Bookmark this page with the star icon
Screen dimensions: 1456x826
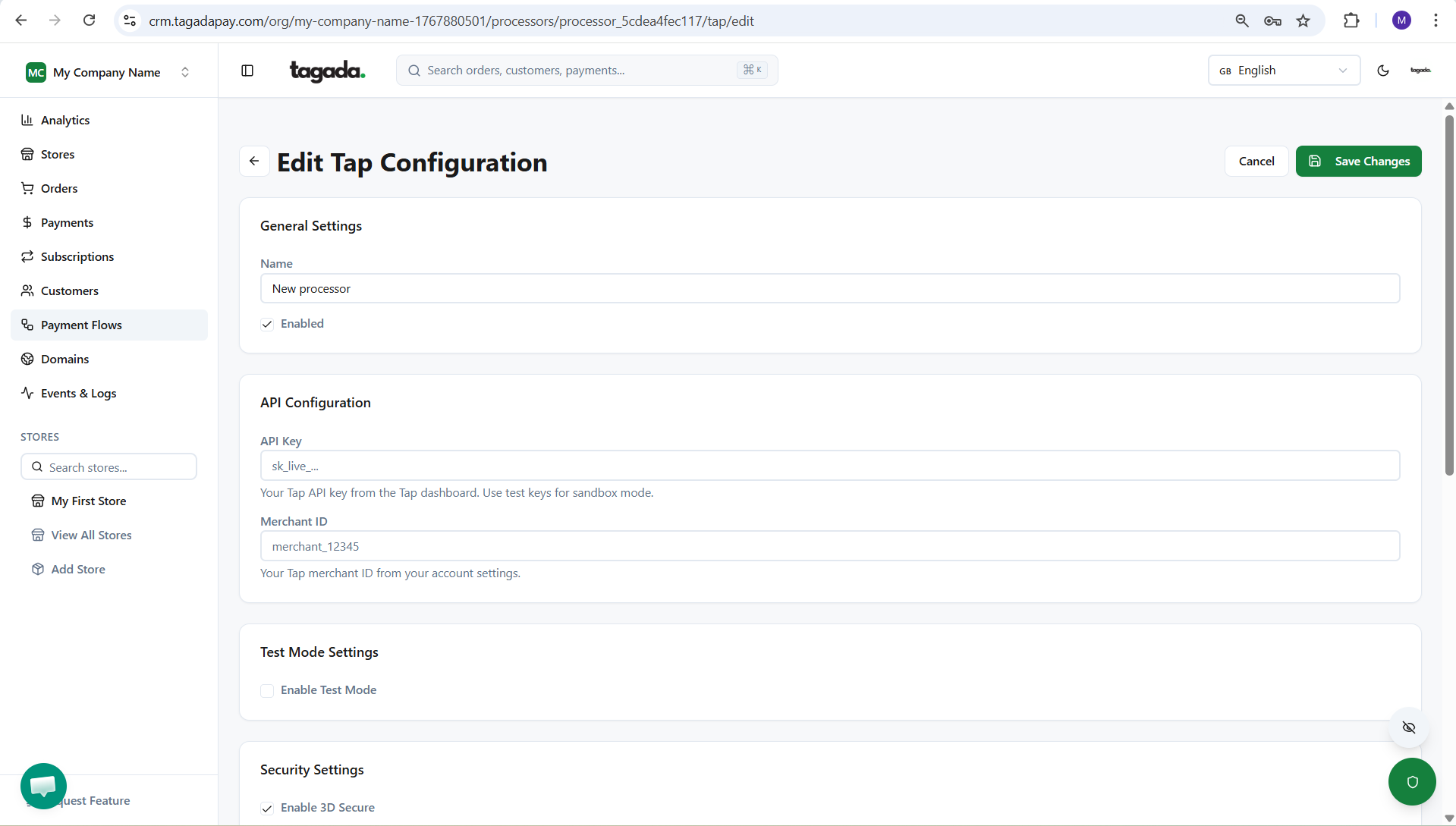(1303, 20)
